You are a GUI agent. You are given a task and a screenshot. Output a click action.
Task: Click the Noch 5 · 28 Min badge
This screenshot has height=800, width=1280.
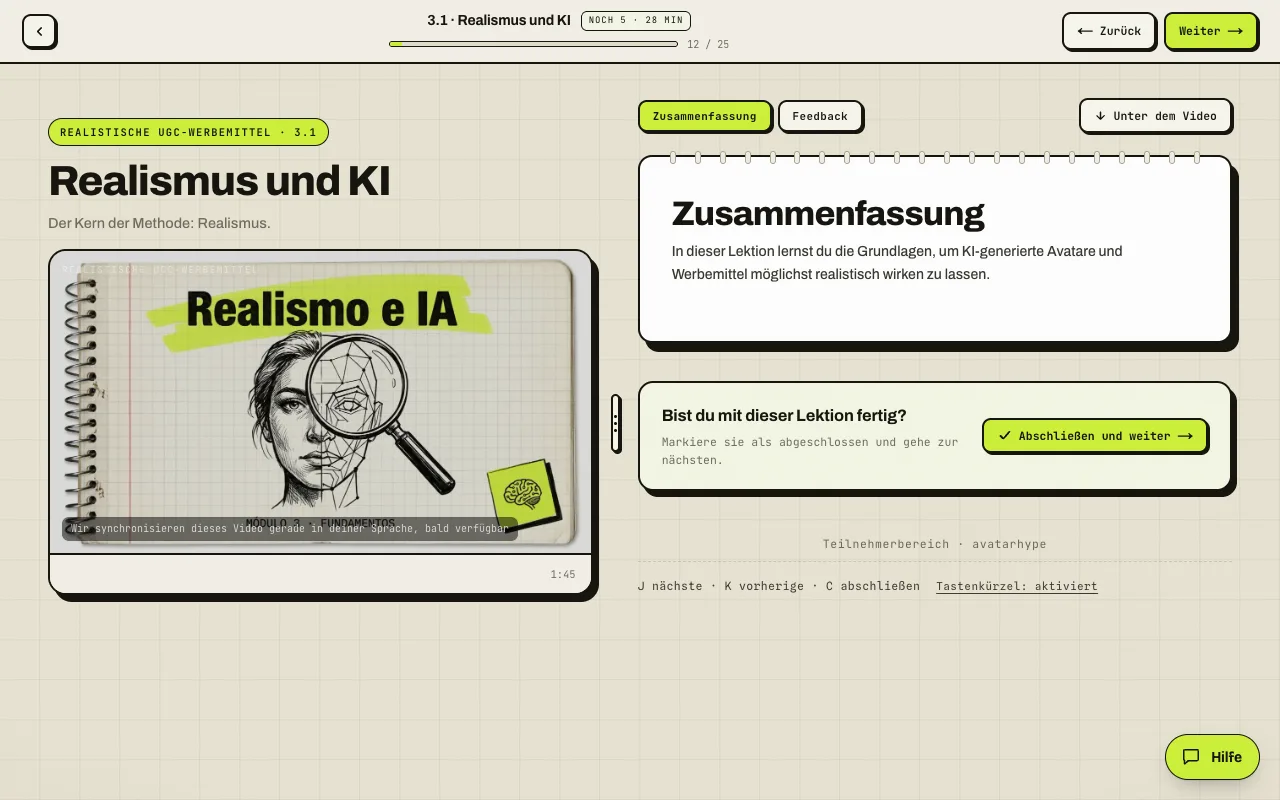tap(636, 20)
